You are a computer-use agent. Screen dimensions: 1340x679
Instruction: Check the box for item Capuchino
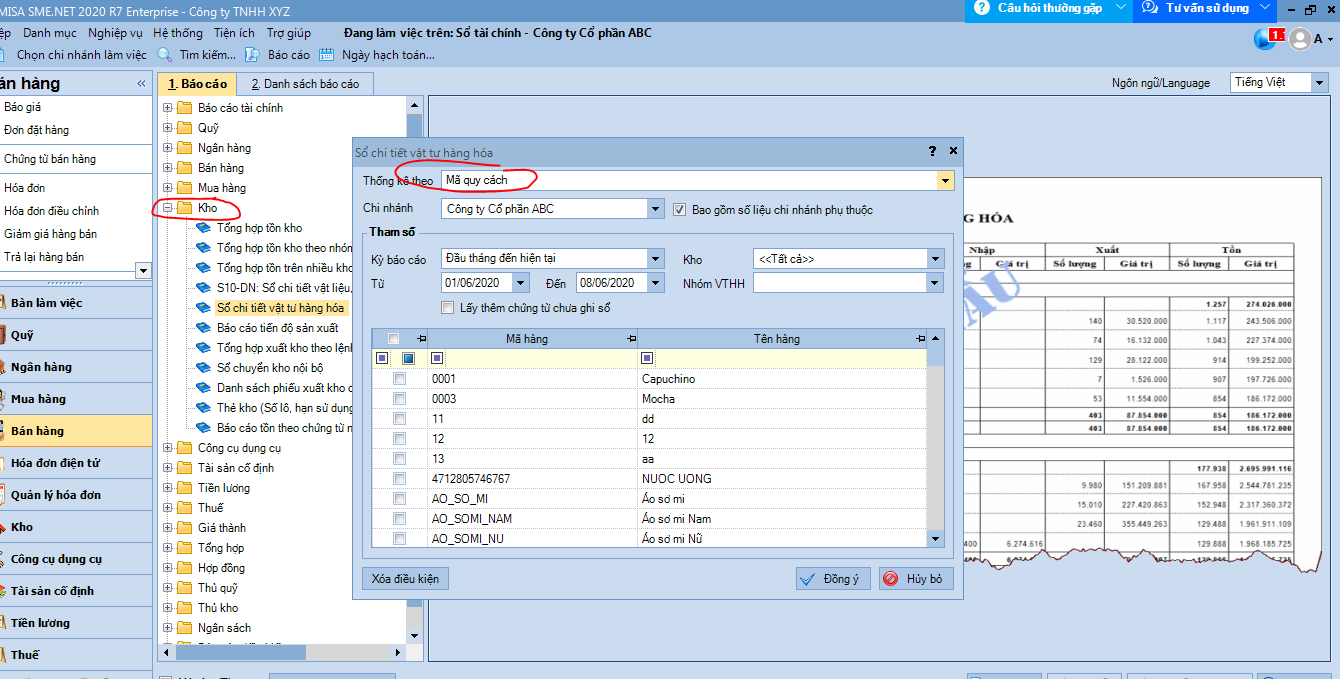point(400,379)
